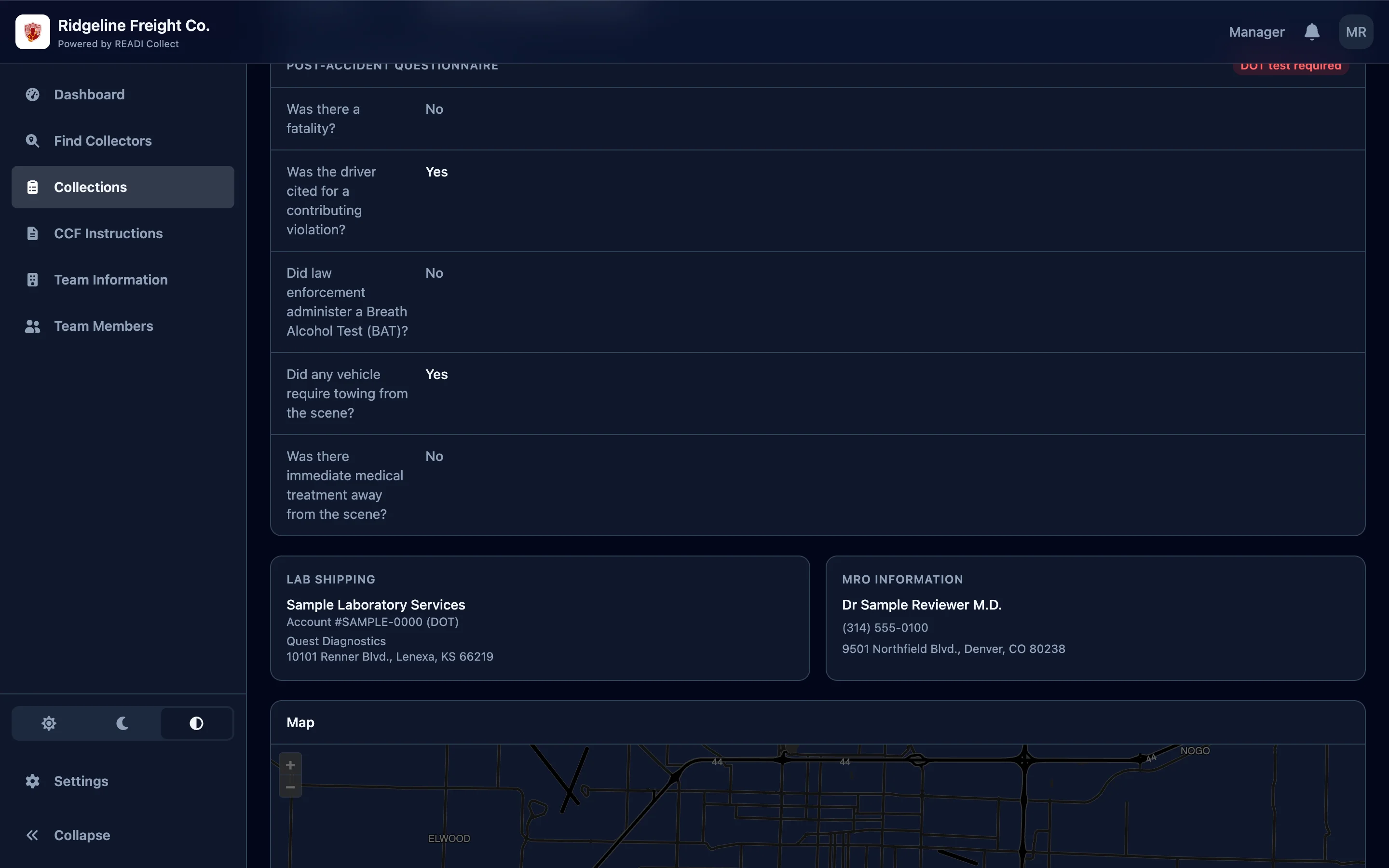Click NOGO label on the map
Screen dimensions: 1389x868
pos(1195,751)
